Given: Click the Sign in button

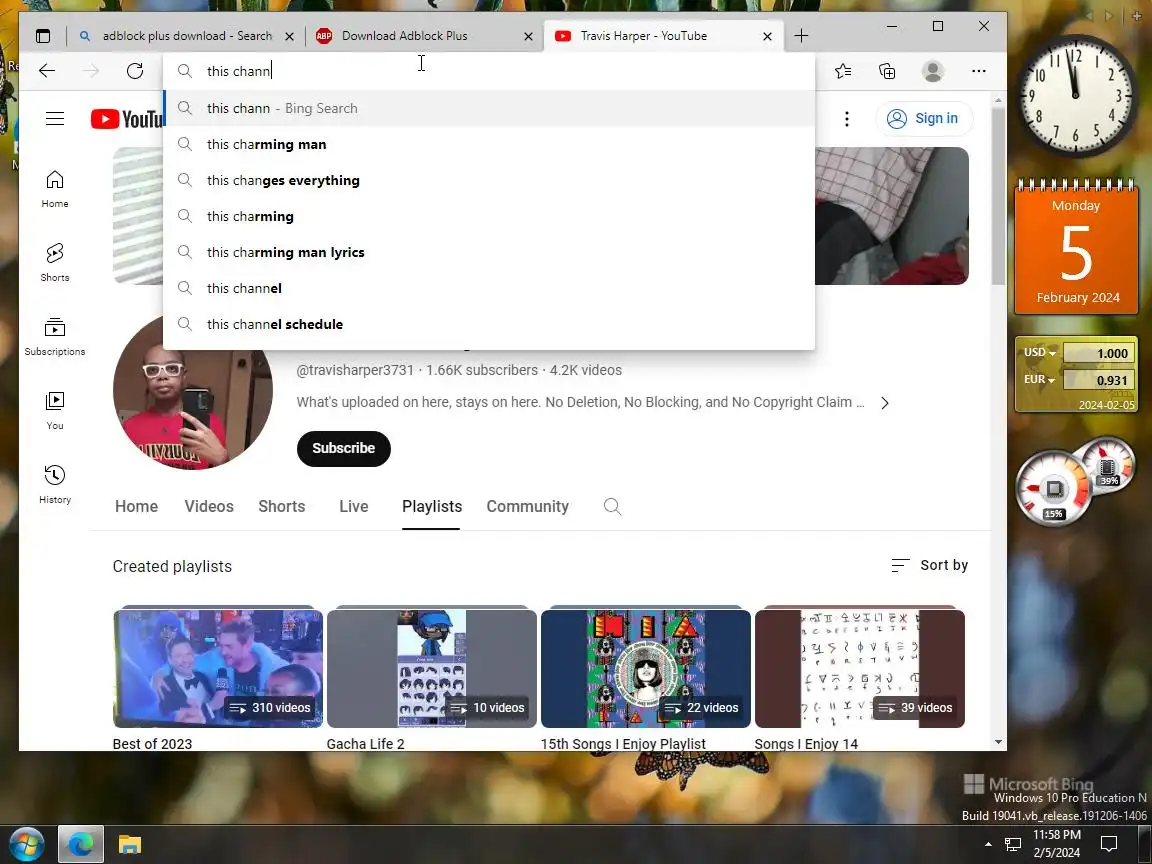Looking at the screenshot, I should (924, 118).
